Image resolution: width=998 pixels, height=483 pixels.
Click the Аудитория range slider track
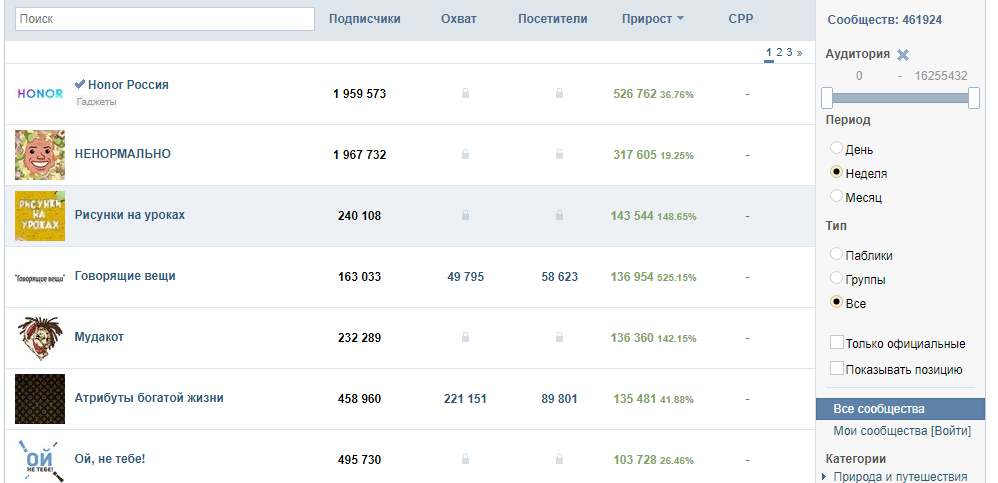pyautogui.click(x=900, y=98)
